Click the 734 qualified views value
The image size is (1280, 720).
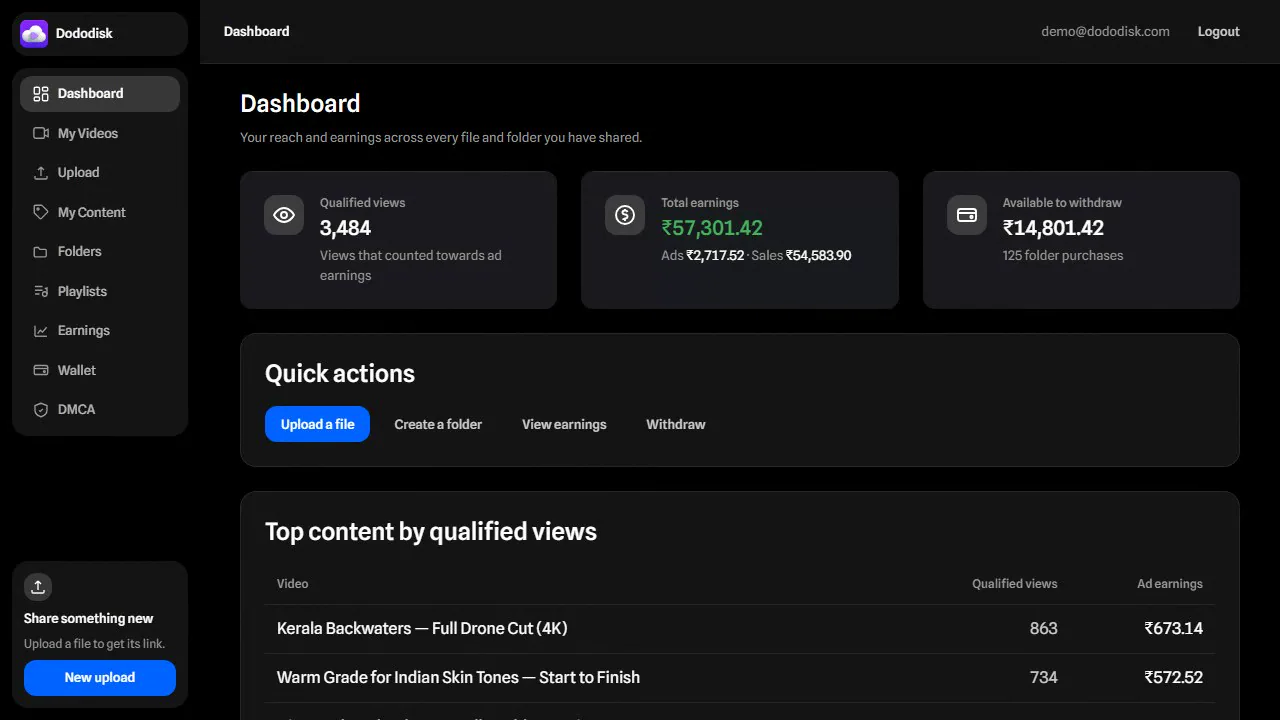(x=1043, y=678)
